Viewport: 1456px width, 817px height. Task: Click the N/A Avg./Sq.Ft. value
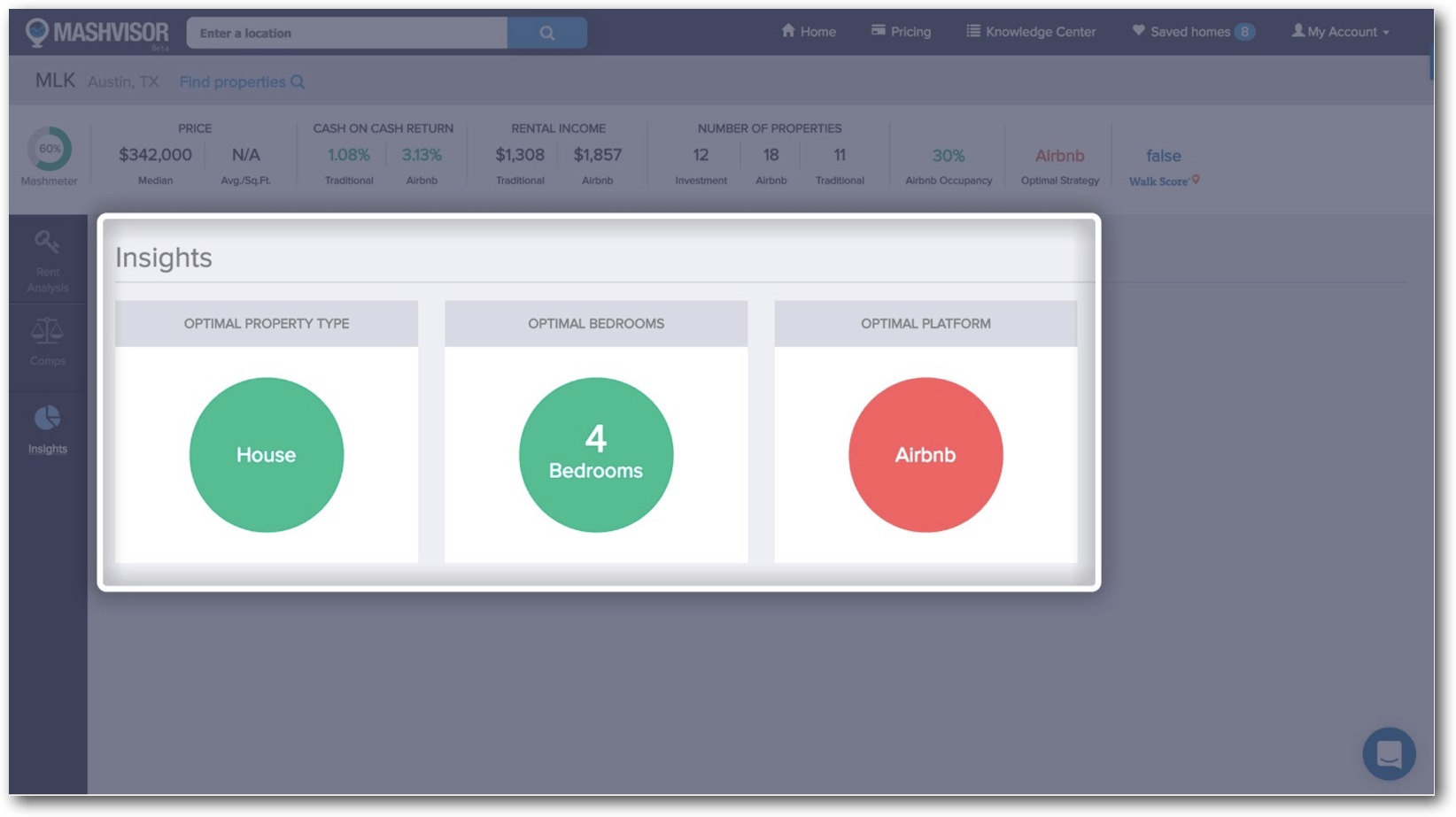pos(246,155)
